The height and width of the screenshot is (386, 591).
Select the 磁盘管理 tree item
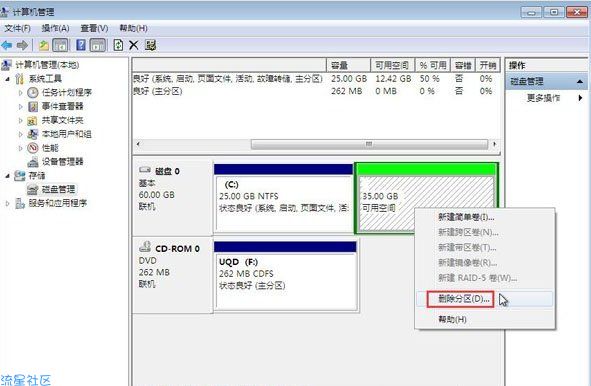[x=58, y=189]
